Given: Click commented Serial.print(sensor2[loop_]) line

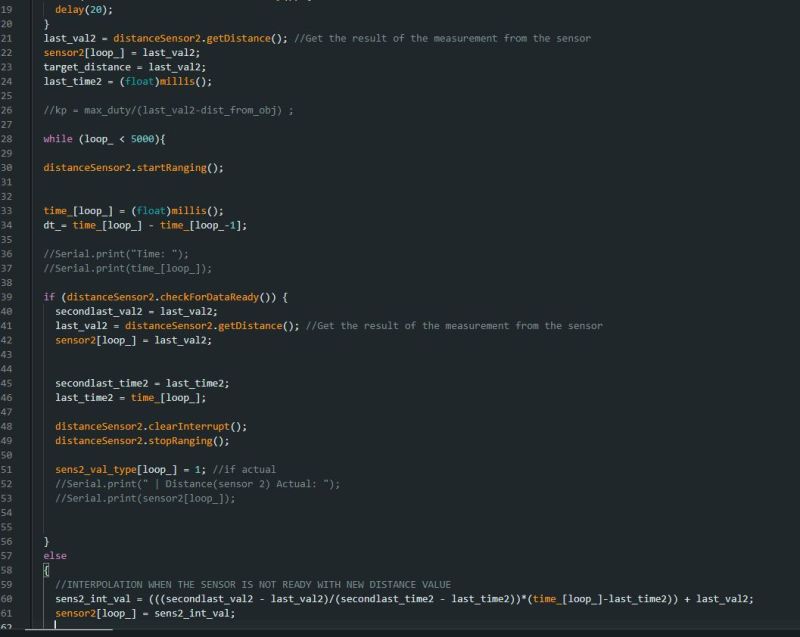Looking at the screenshot, I should (145, 498).
